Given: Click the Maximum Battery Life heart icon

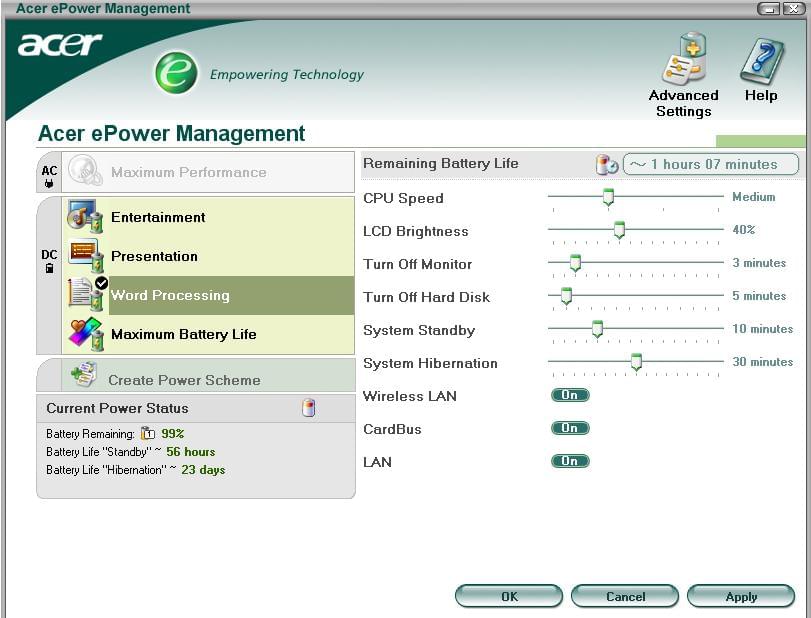Looking at the screenshot, I should pos(86,334).
